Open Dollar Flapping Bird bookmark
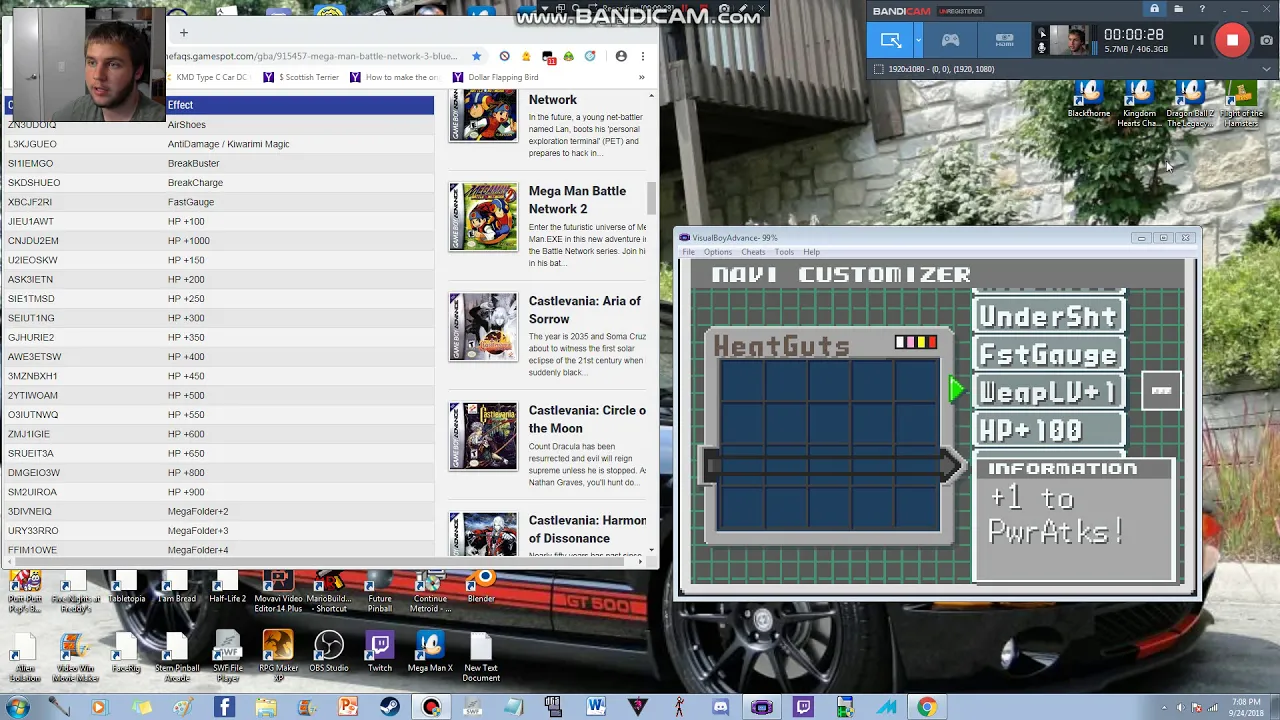1280x720 pixels. [495, 77]
